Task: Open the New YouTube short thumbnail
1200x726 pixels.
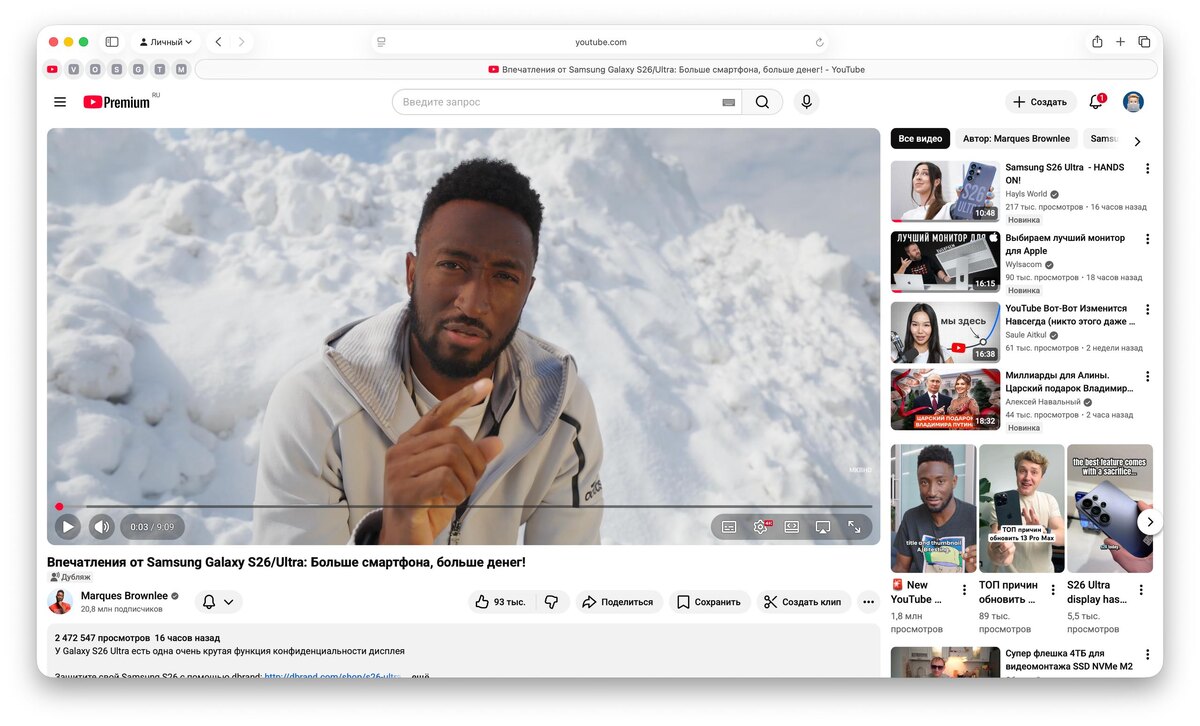Action: (933, 508)
